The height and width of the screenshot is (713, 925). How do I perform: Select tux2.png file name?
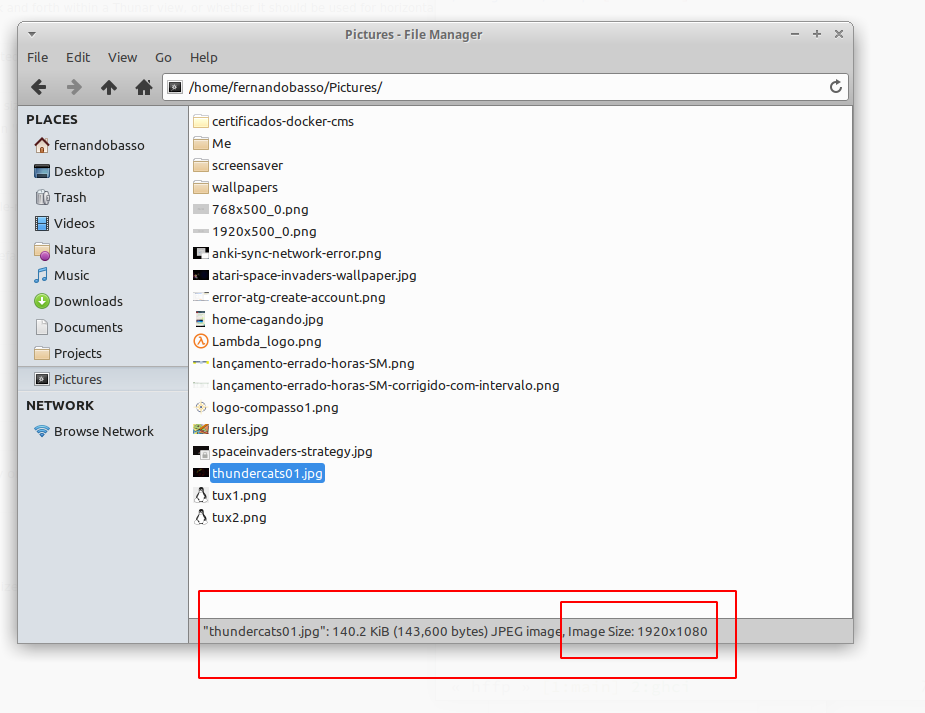(239, 517)
